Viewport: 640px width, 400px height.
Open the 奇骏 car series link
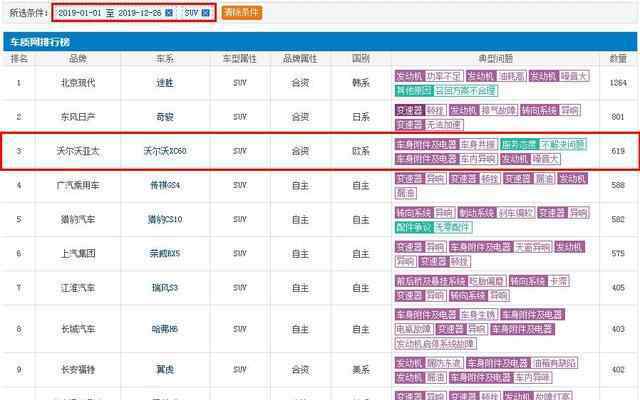click(165, 117)
